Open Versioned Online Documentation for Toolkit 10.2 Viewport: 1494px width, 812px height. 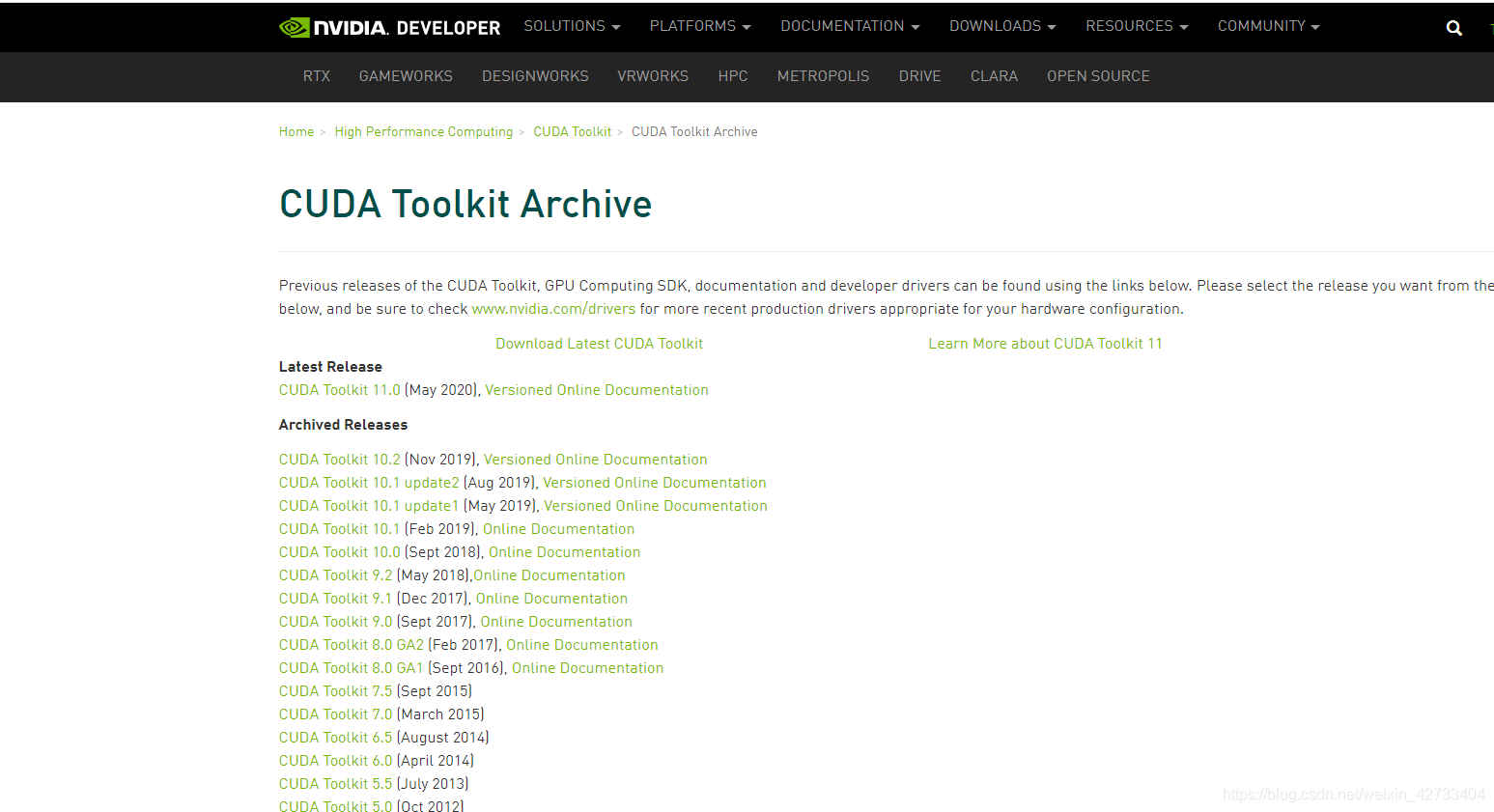point(596,460)
